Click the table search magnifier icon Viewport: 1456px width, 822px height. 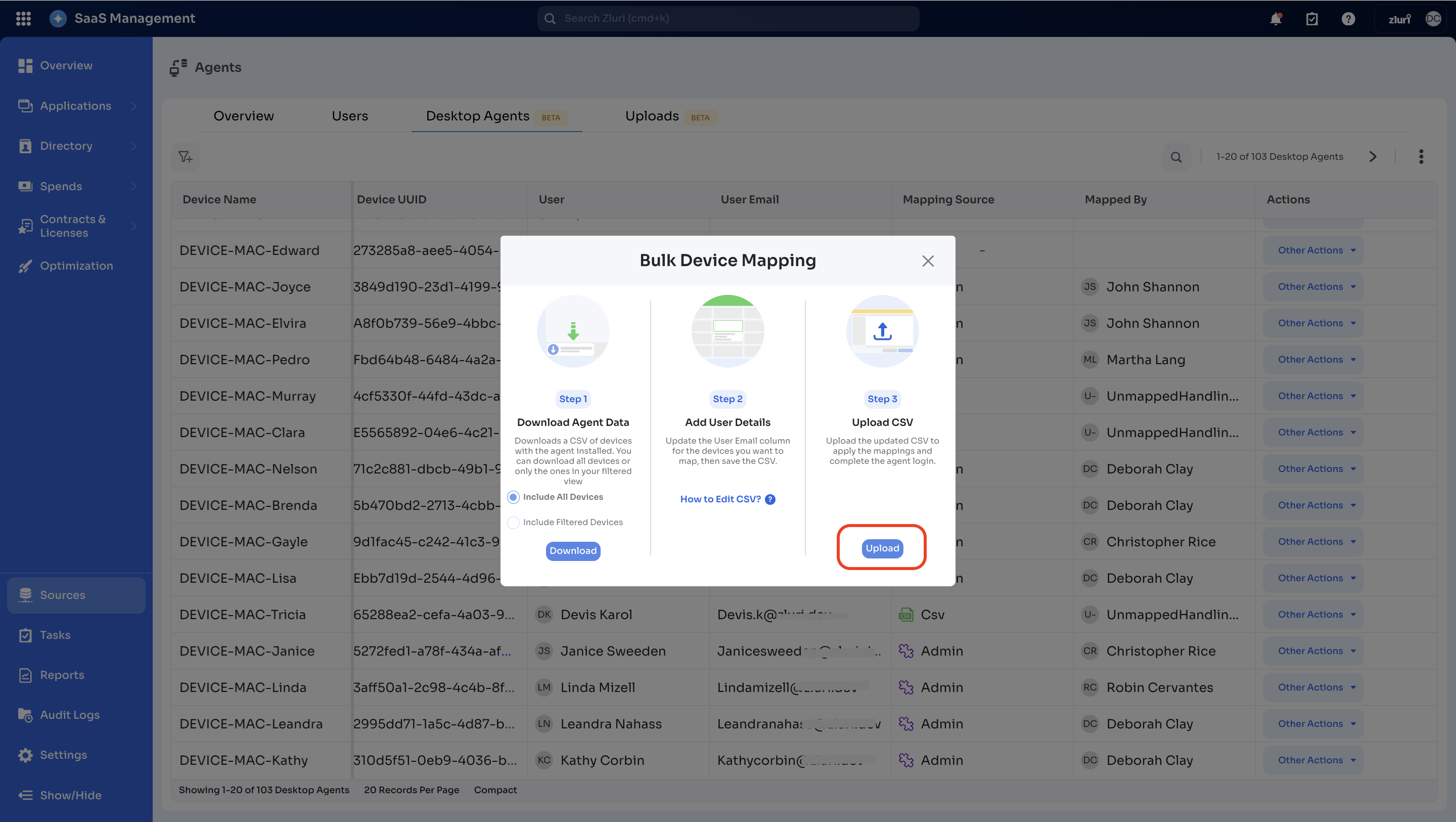tap(1176, 157)
